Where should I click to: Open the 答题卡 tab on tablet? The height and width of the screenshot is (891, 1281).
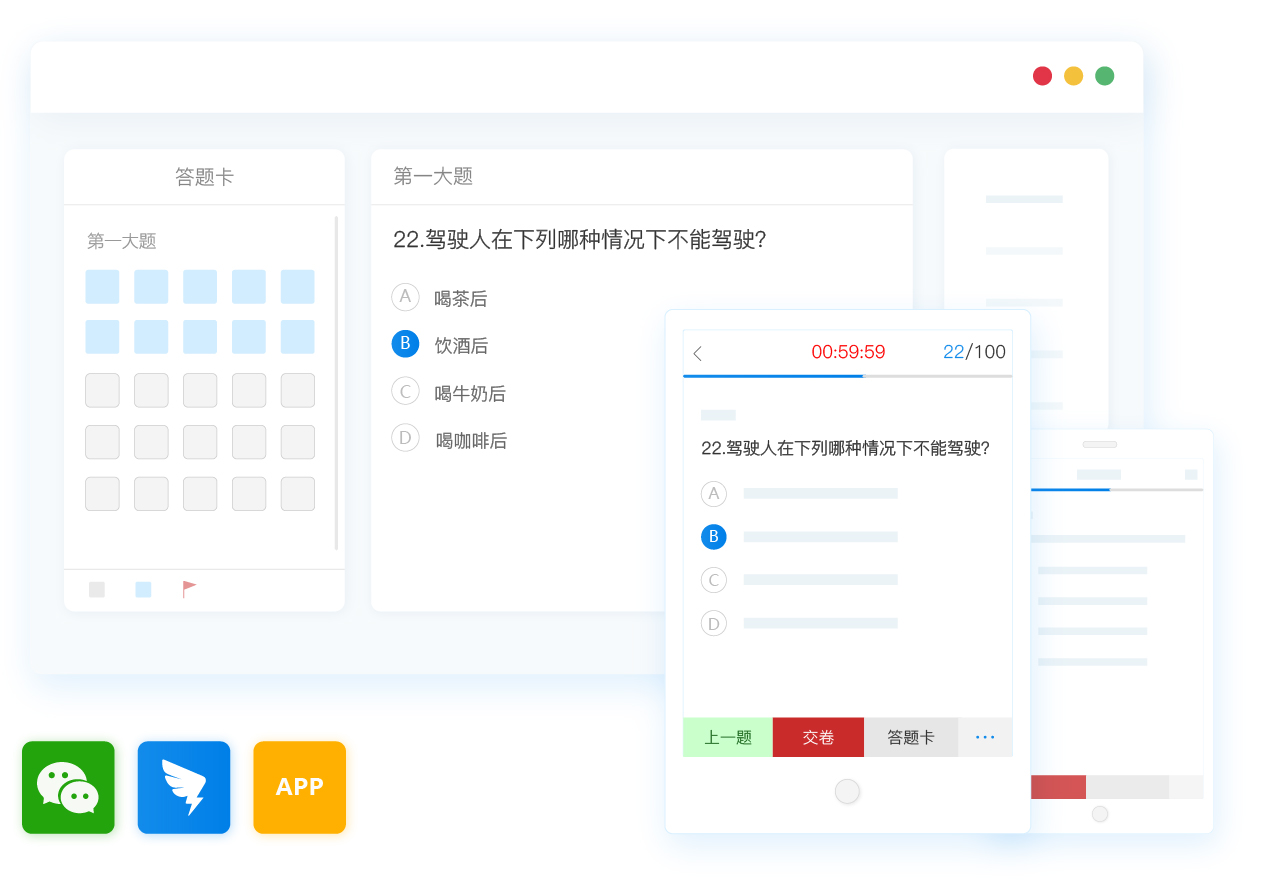911,737
